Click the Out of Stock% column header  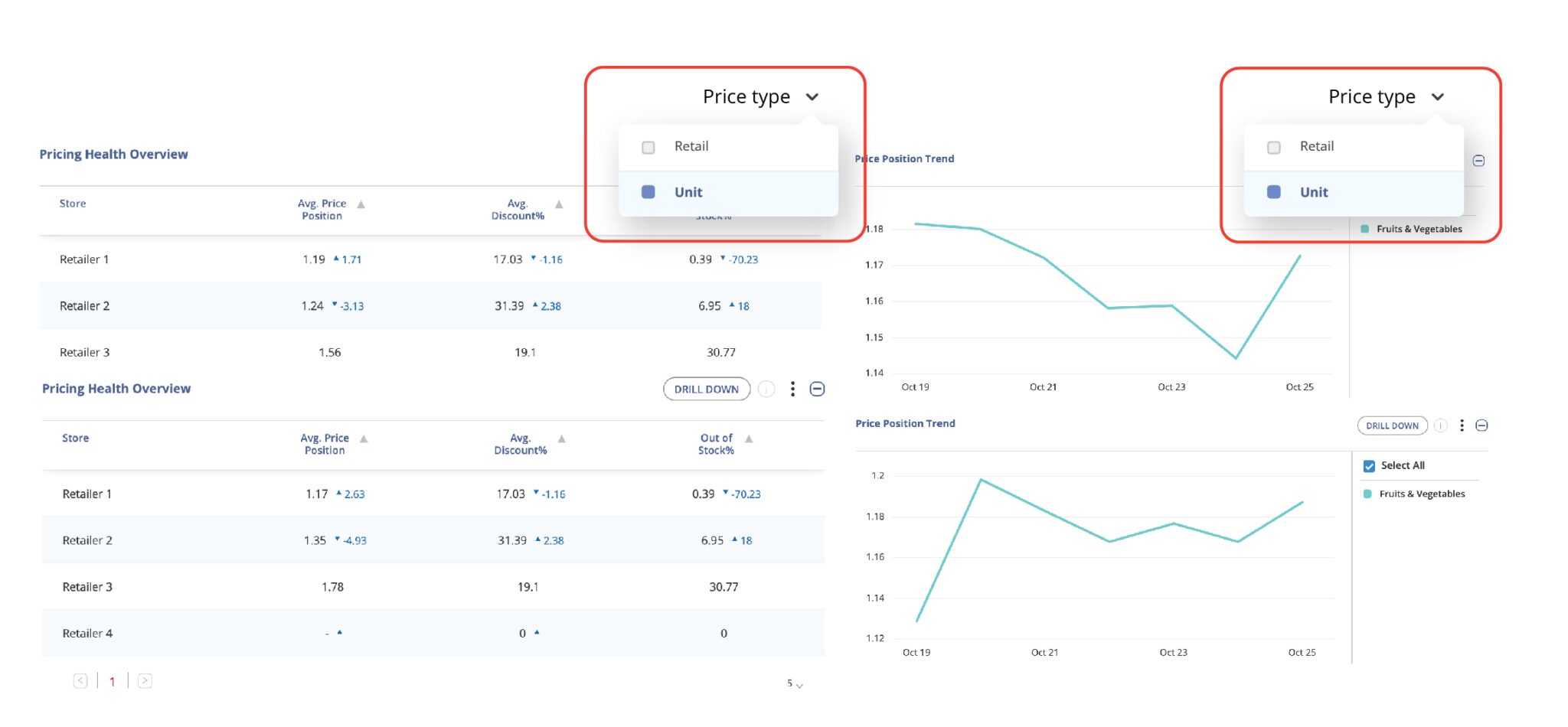(717, 445)
